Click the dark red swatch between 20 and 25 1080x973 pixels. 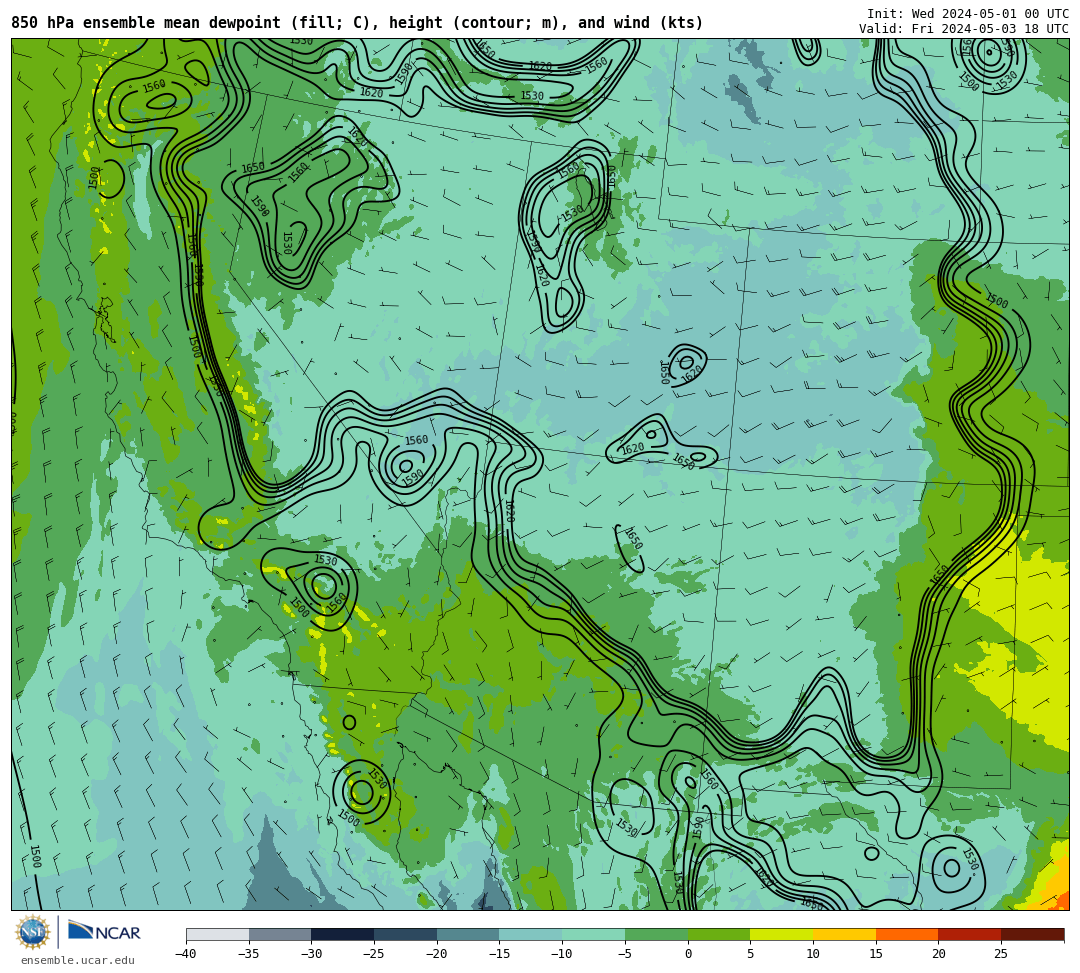point(970,934)
